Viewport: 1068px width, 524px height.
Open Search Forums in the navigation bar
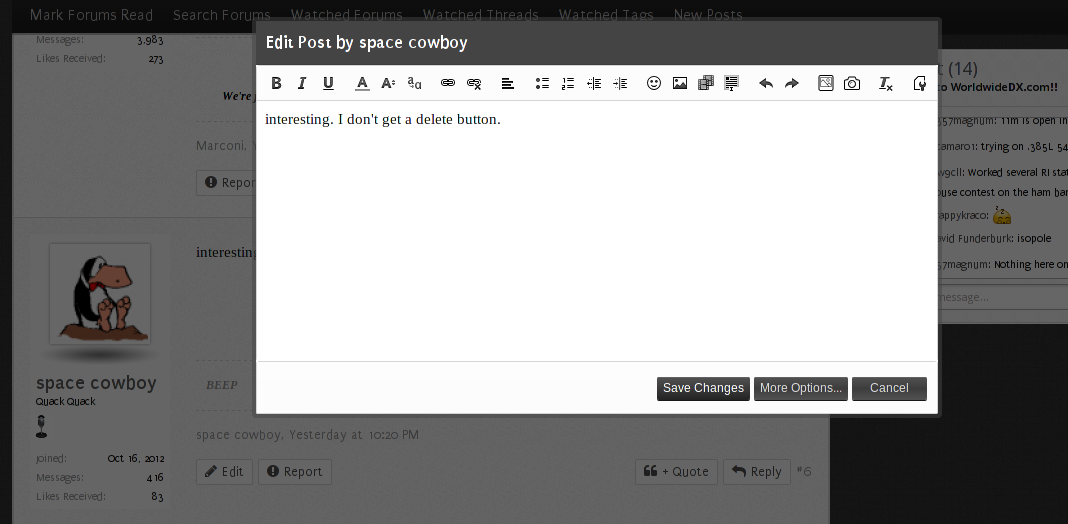click(x=221, y=15)
